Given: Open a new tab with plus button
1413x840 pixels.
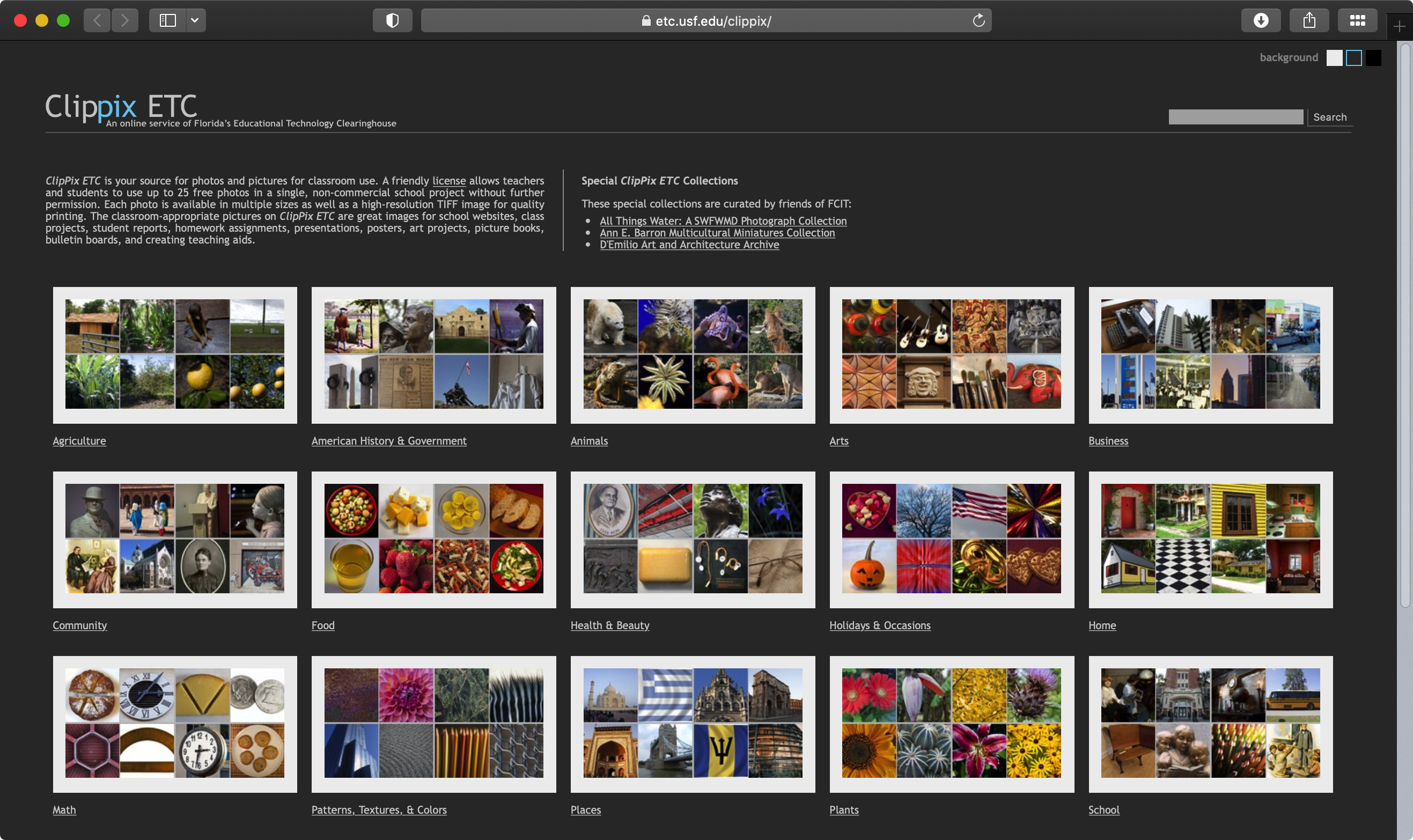Looking at the screenshot, I should tap(1399, 27).
